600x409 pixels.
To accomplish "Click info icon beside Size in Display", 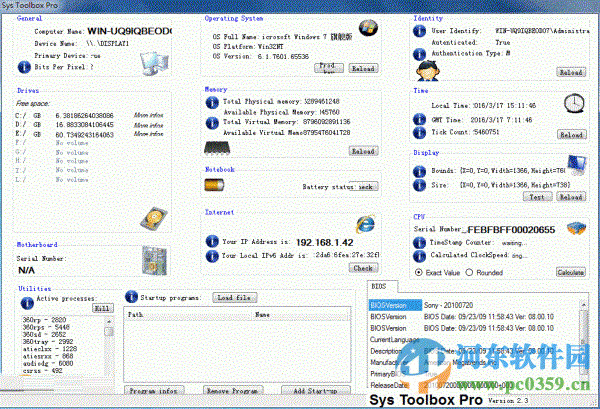I will point(419,185).
